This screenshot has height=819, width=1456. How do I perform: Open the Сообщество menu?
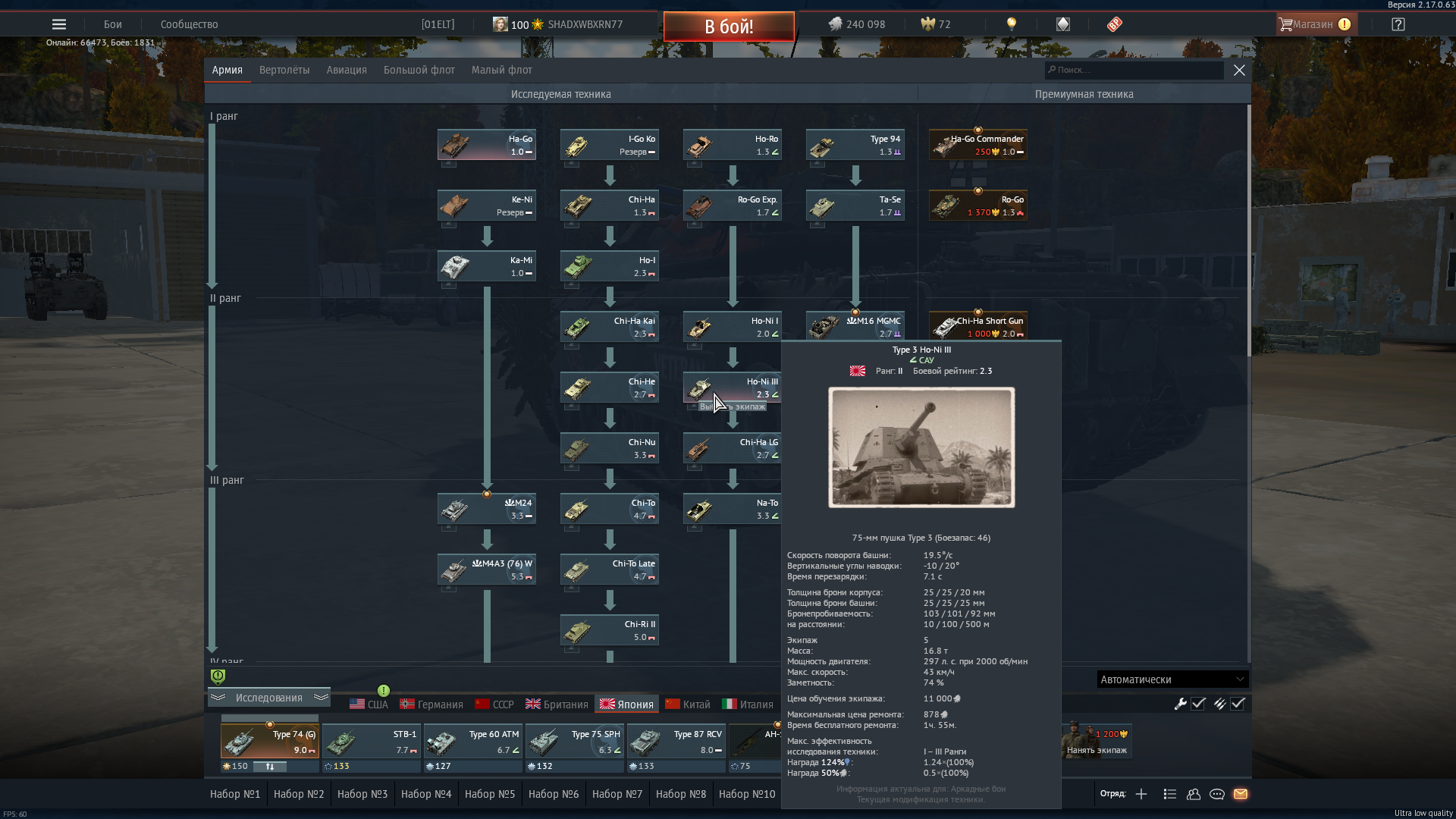(190, 24)
